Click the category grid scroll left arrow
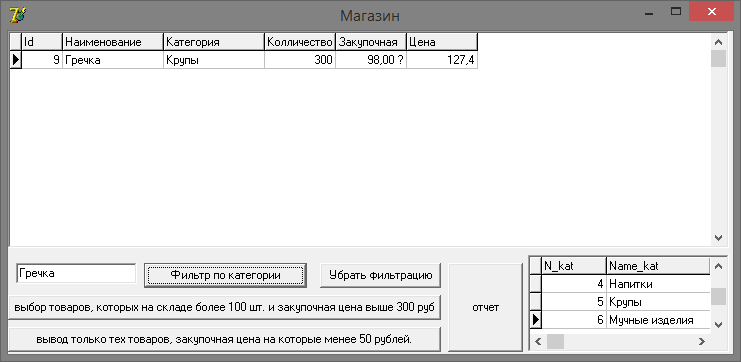Image resolution: width=741 pixels, height=362 pixels. [538, 341]
